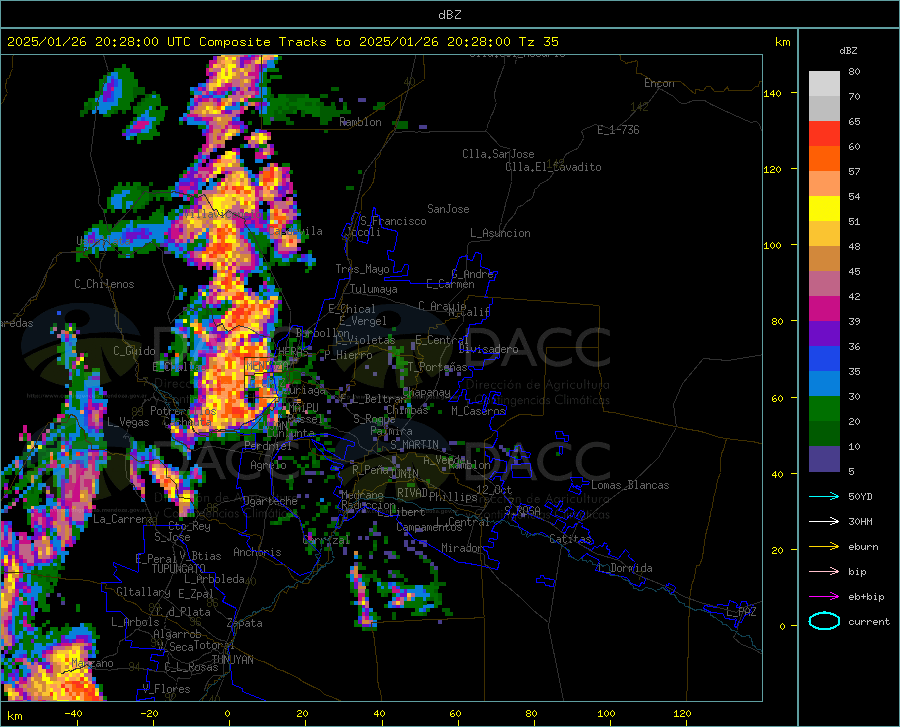Click the red 60 dBZ color swatch

tap(824, 134)
